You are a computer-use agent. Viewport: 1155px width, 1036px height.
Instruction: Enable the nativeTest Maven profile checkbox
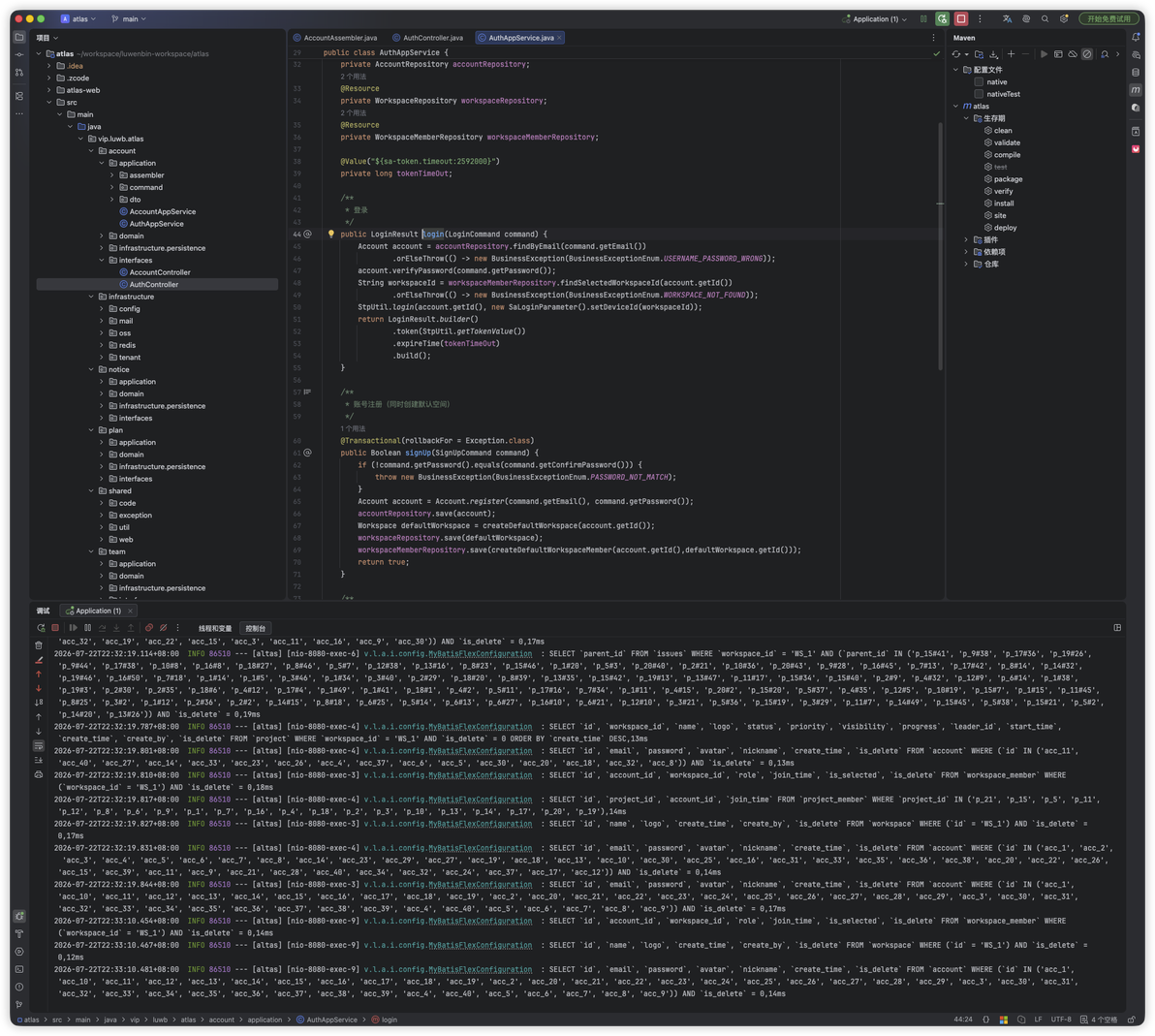point(979,94)
